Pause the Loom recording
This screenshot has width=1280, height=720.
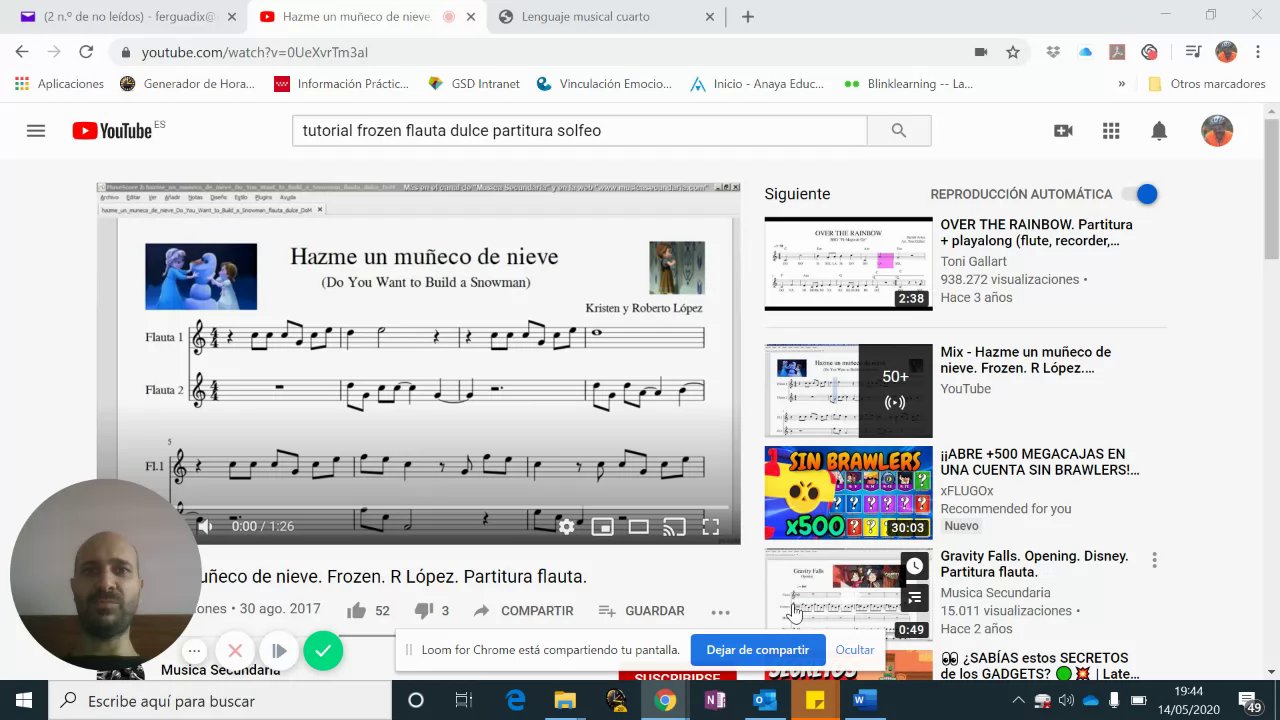click(279, 651)
